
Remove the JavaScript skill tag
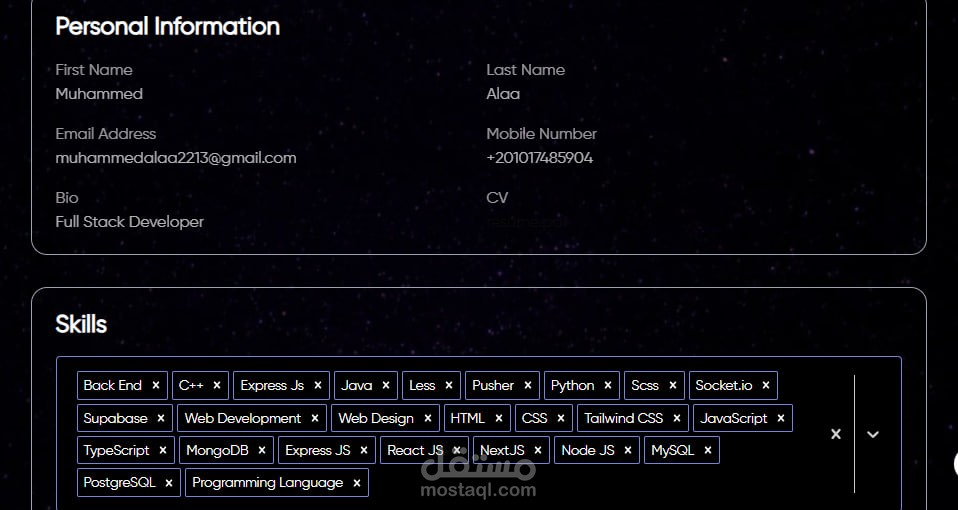[781, 418]
